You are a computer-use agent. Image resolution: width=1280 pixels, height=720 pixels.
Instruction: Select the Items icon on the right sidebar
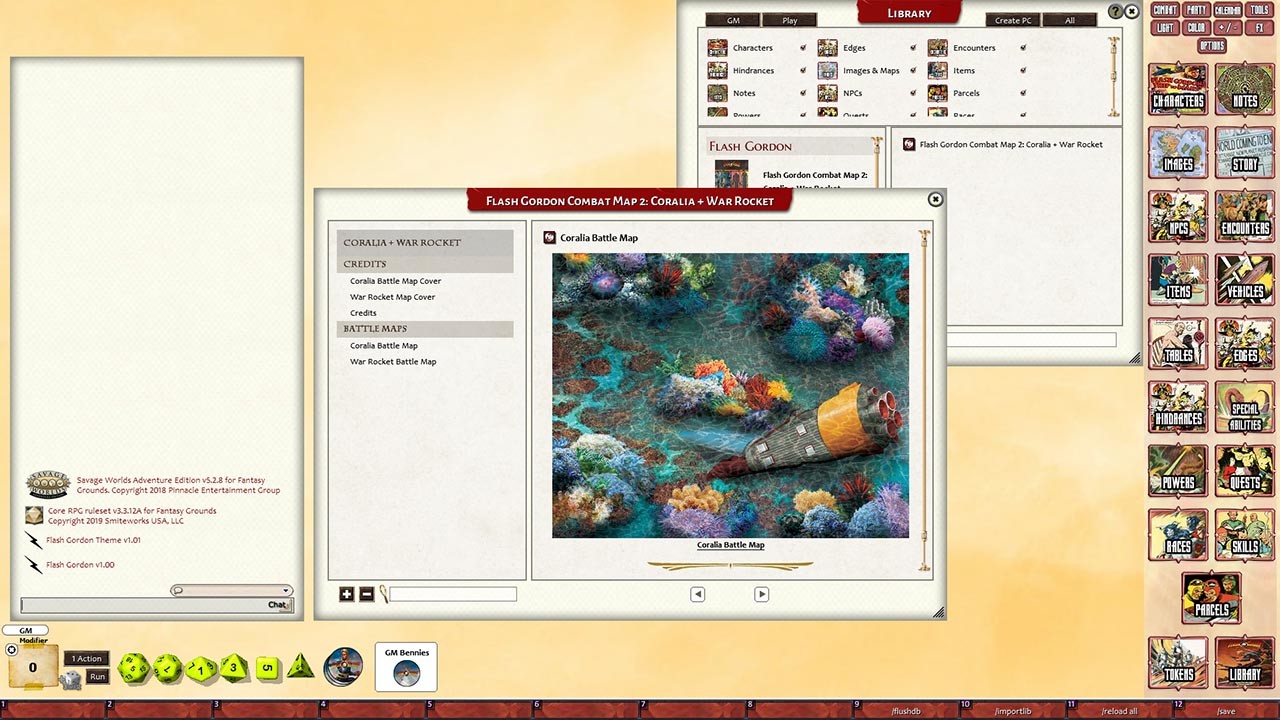click(1177, 280)
